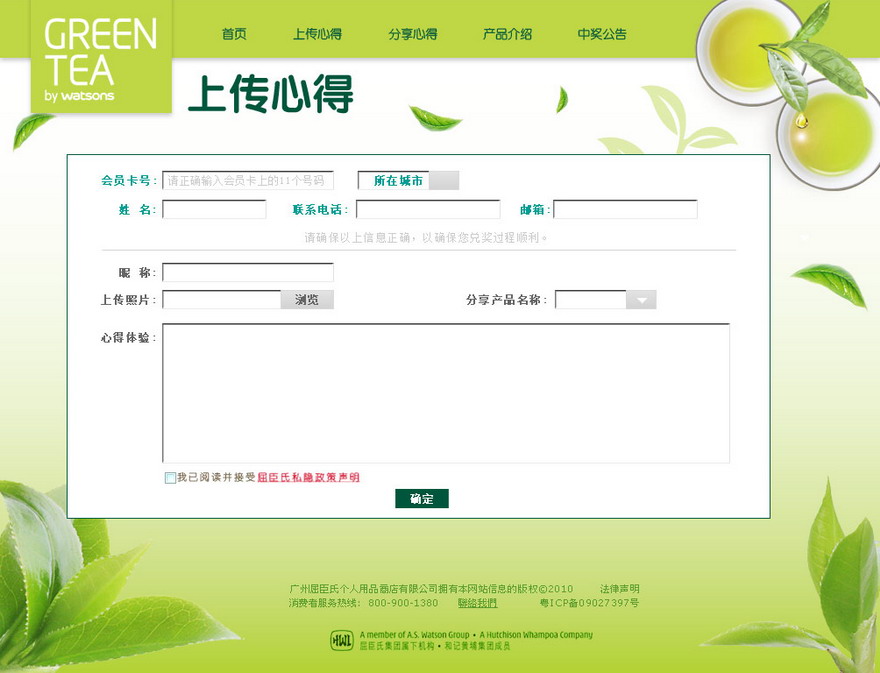
Task: Click the 联络我们 footer link
Action: coord(478,603)
